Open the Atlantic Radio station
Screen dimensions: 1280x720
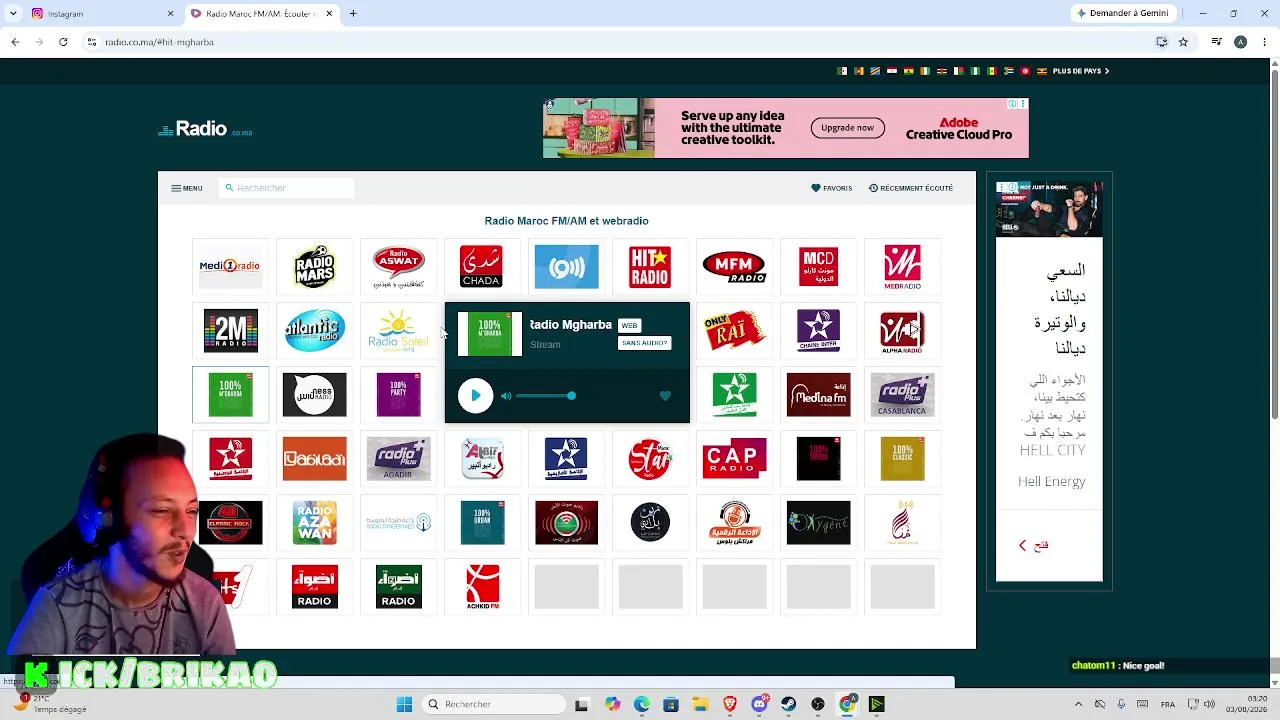[x=314, y=331]
